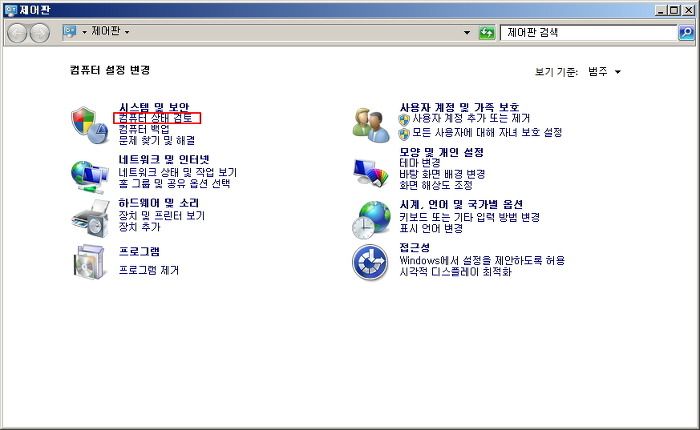700x430 pixels.
Task: Open the User Accounts people icon
Action: pyautogui.click(x=371, y=125)
